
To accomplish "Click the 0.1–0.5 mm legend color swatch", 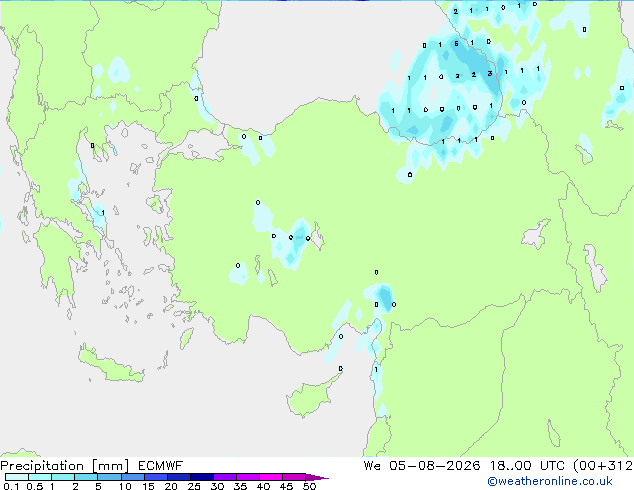I will [x=17, y=477].
